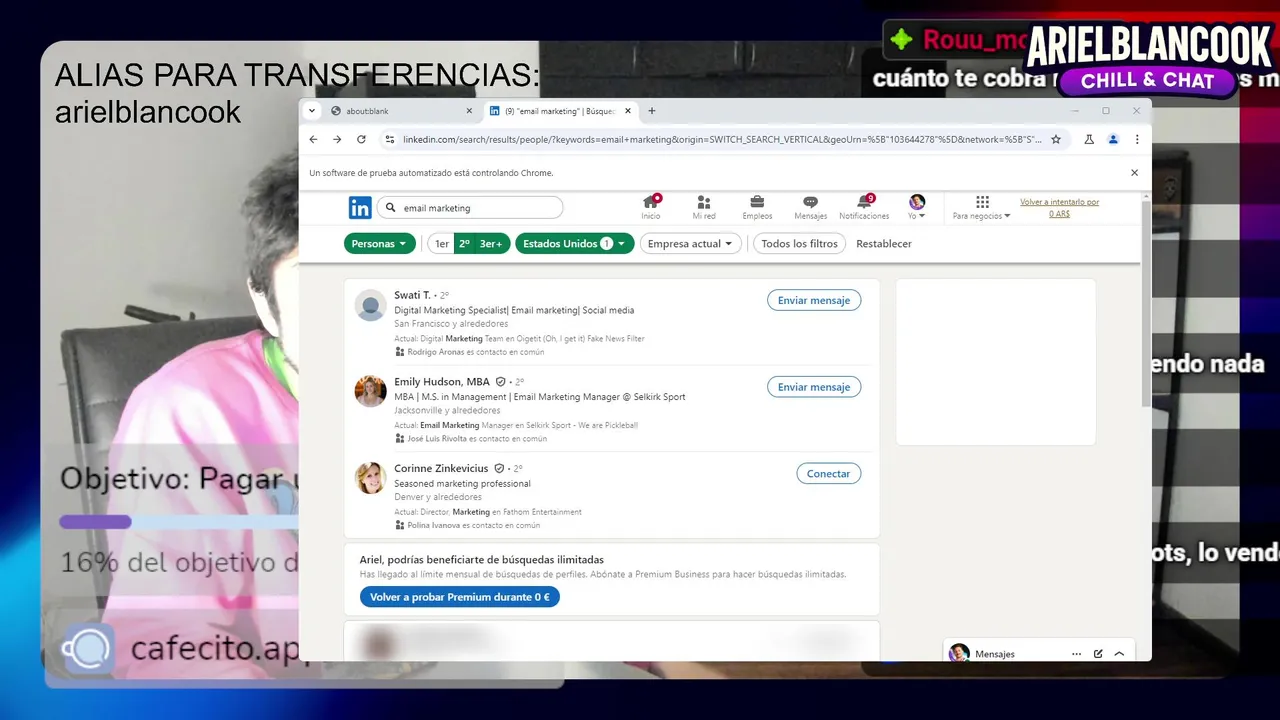
Task: Open Notificaciones bell icon
Action: tap(864, 208)
